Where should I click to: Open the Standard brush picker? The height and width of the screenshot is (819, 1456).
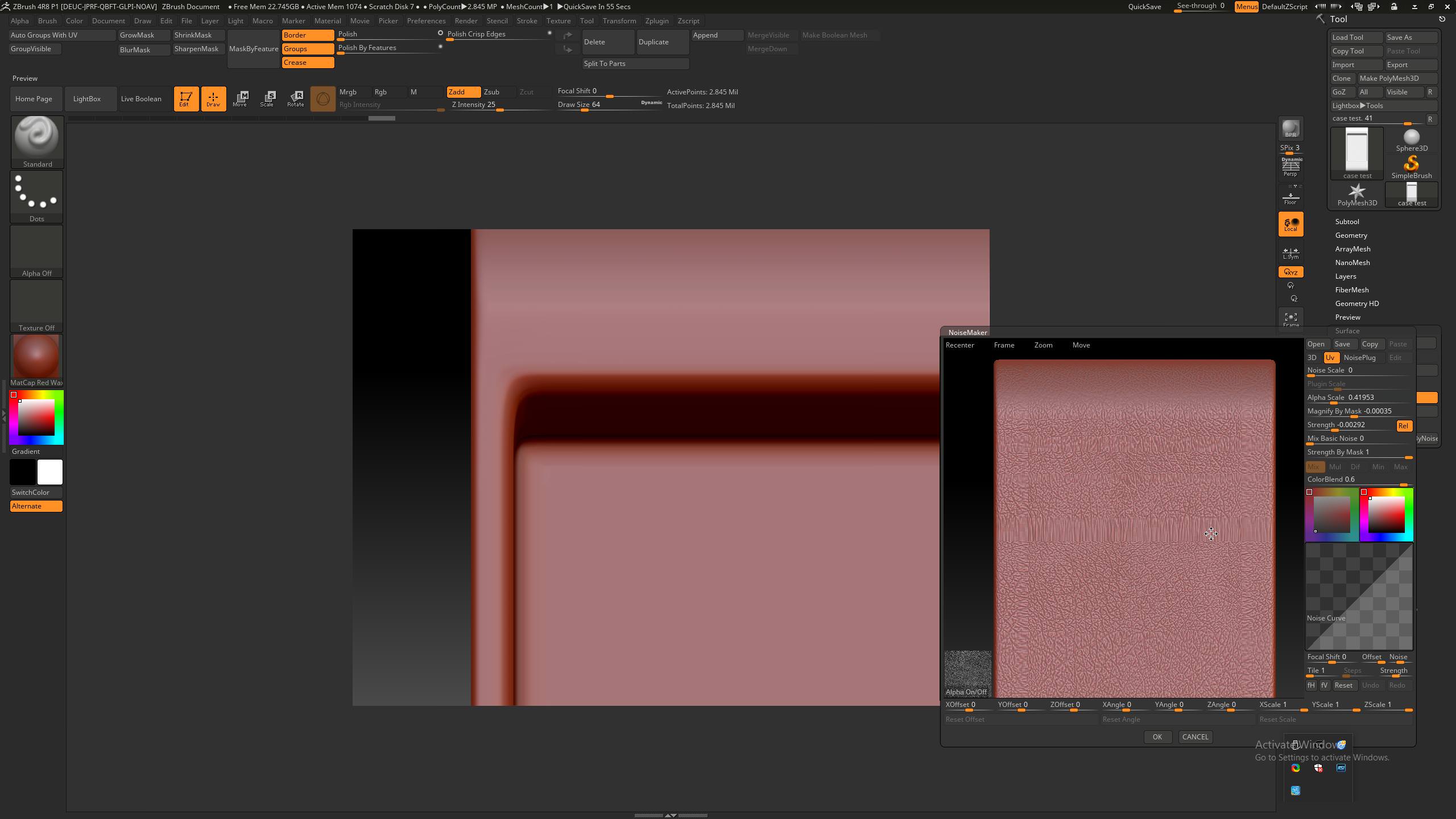37,142
